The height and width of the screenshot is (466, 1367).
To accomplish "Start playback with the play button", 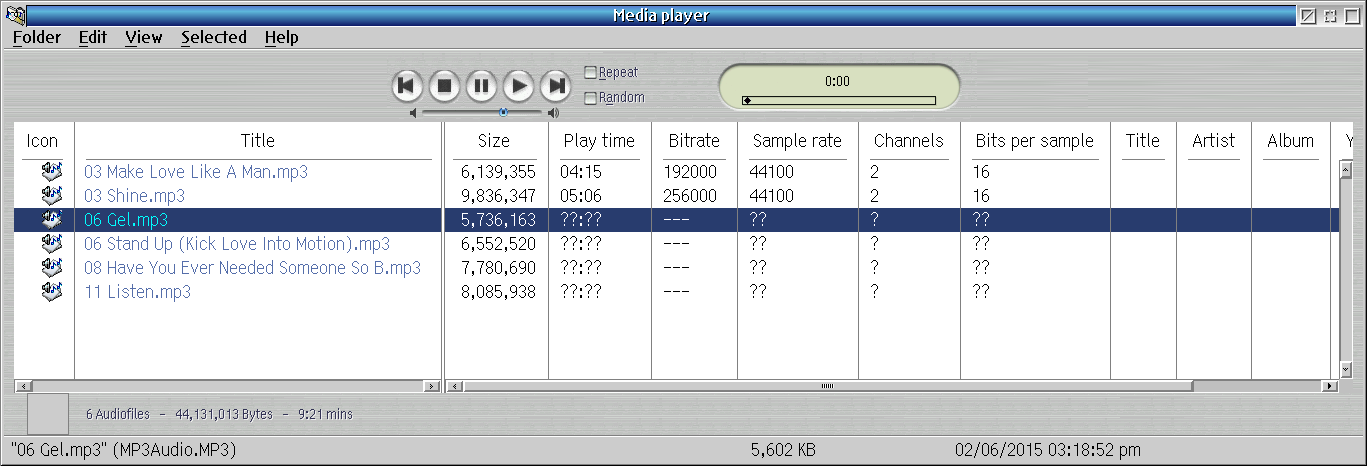I will 518,85.
